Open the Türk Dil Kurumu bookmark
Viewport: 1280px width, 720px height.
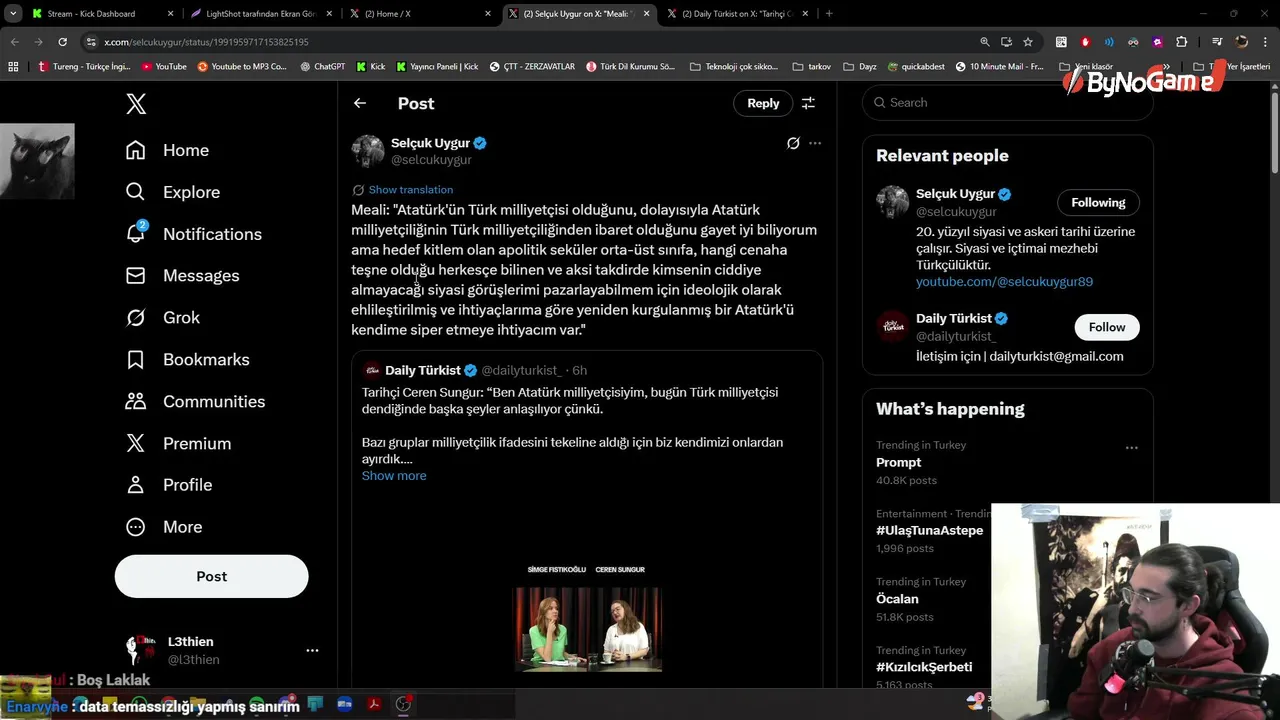pos(630,67)
